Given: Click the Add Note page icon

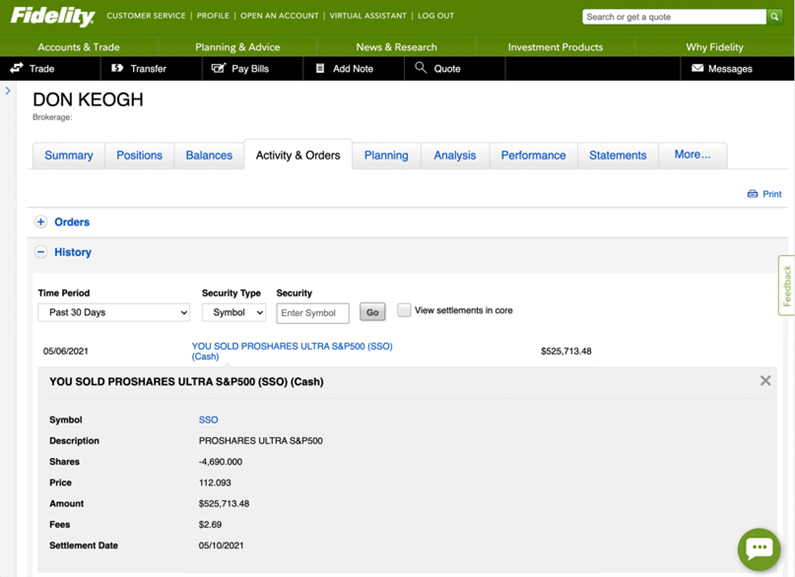Looking at the screenshot, I should coord(320,68).
